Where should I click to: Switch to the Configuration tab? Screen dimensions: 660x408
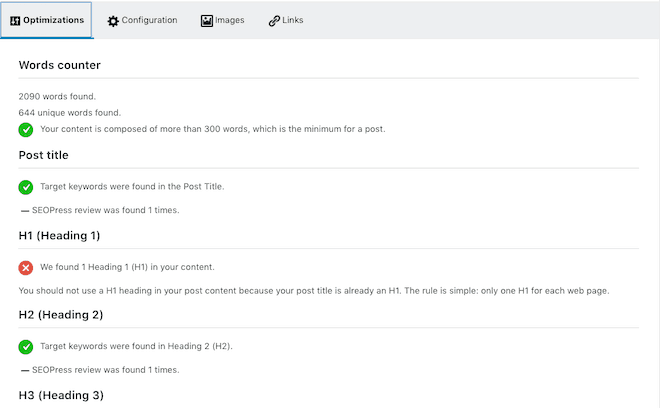click(x=142, y=20)
